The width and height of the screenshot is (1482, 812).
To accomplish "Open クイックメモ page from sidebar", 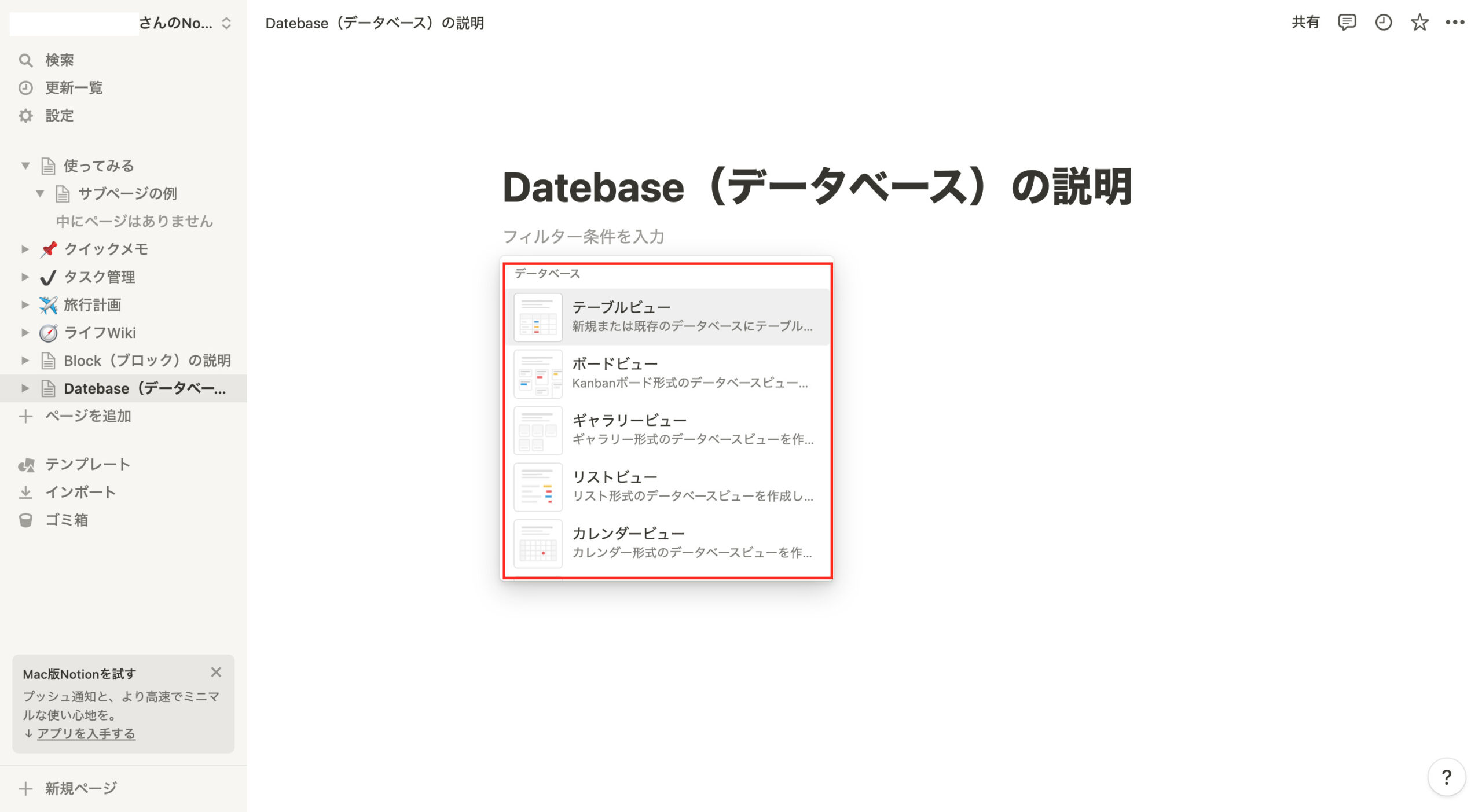I will (106, 249).
